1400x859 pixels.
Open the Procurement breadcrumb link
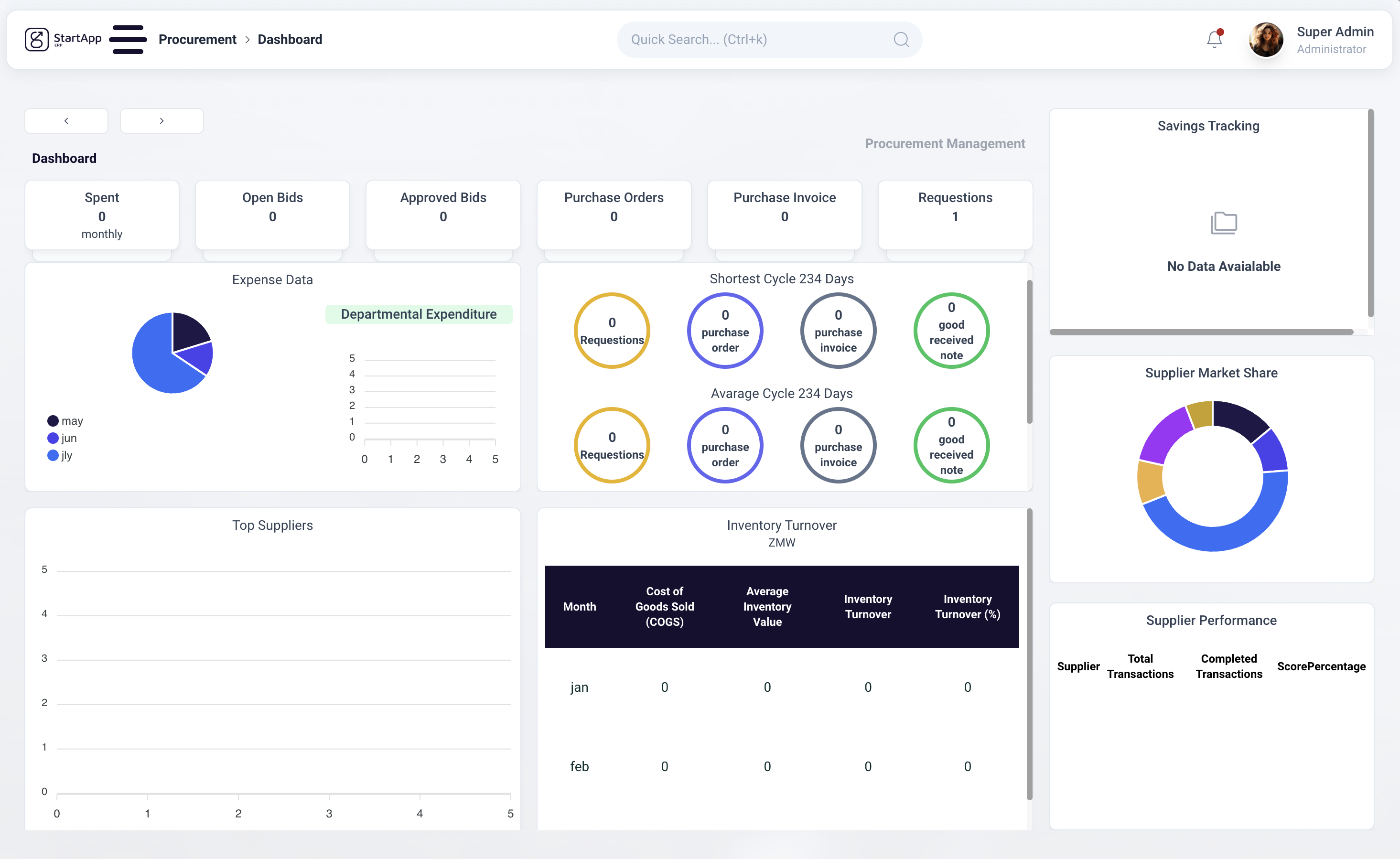[197, 39]
